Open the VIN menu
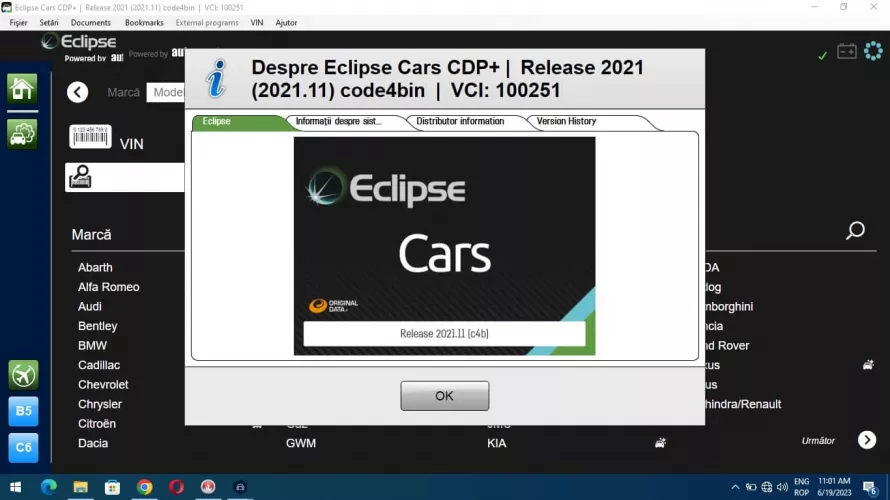890x500 pixels. (x=257, y=23)
